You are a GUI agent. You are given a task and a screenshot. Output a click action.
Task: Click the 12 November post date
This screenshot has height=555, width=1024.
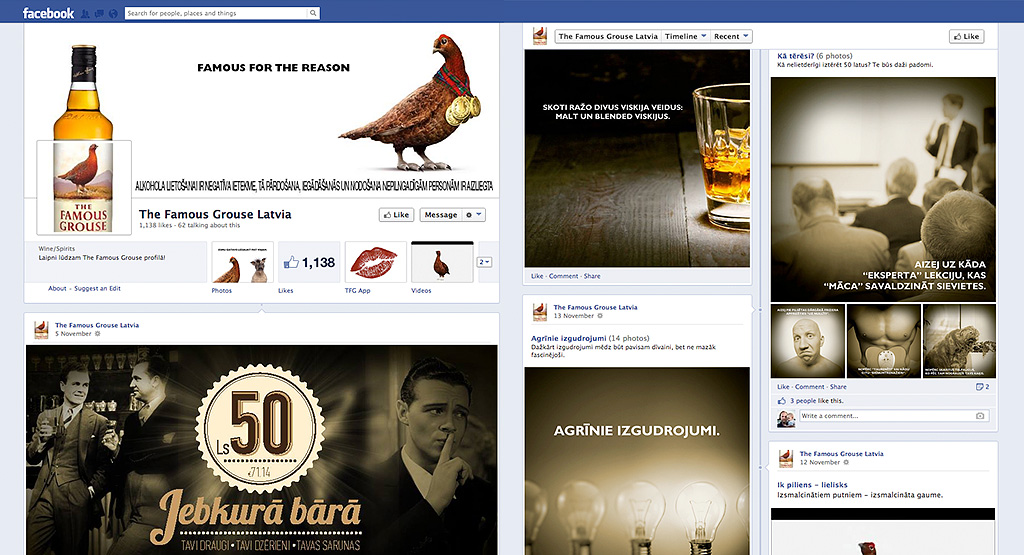click(820, 462)
